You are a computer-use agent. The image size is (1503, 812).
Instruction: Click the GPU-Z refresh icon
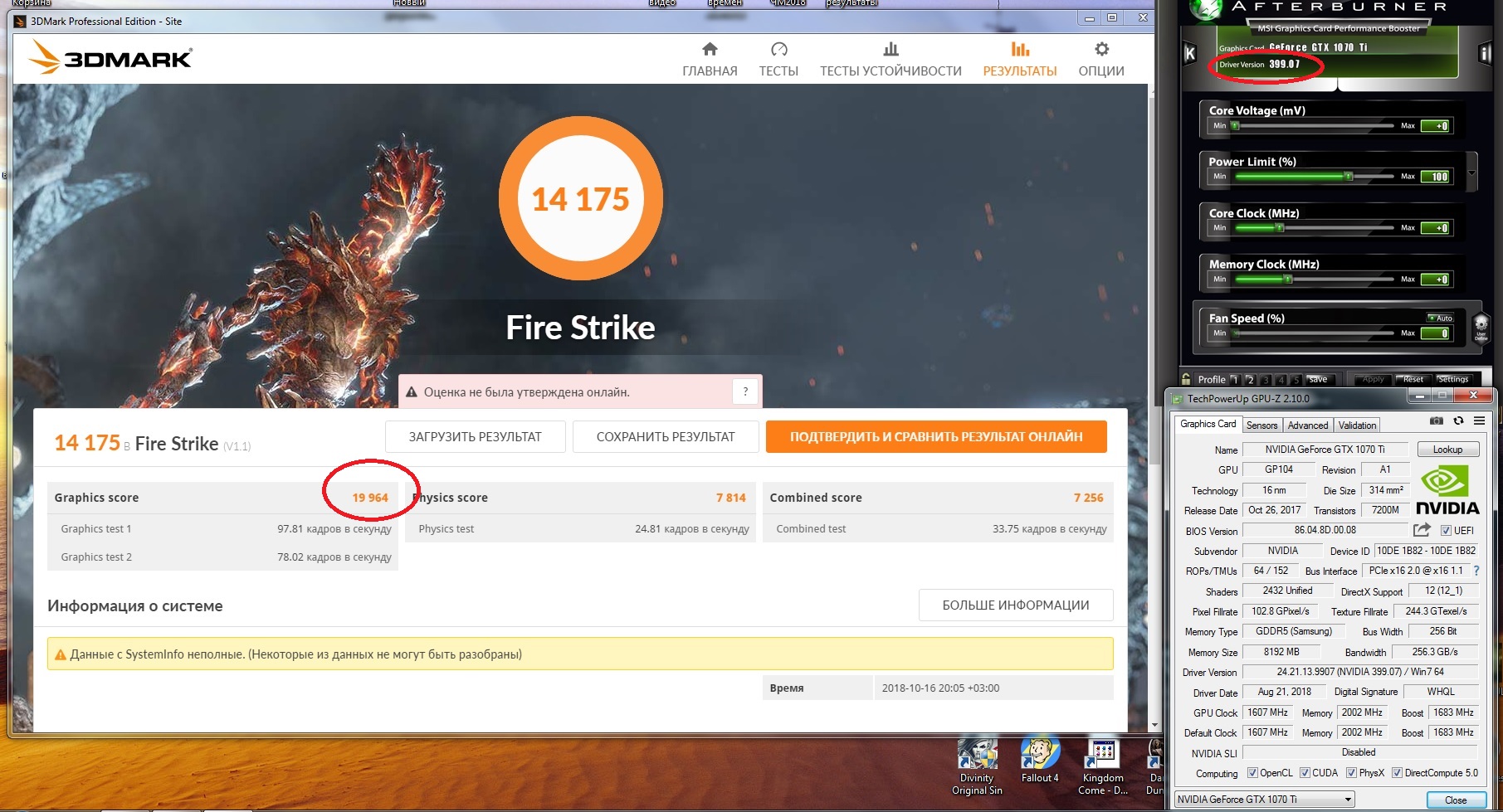click(x=1458, y=421)
